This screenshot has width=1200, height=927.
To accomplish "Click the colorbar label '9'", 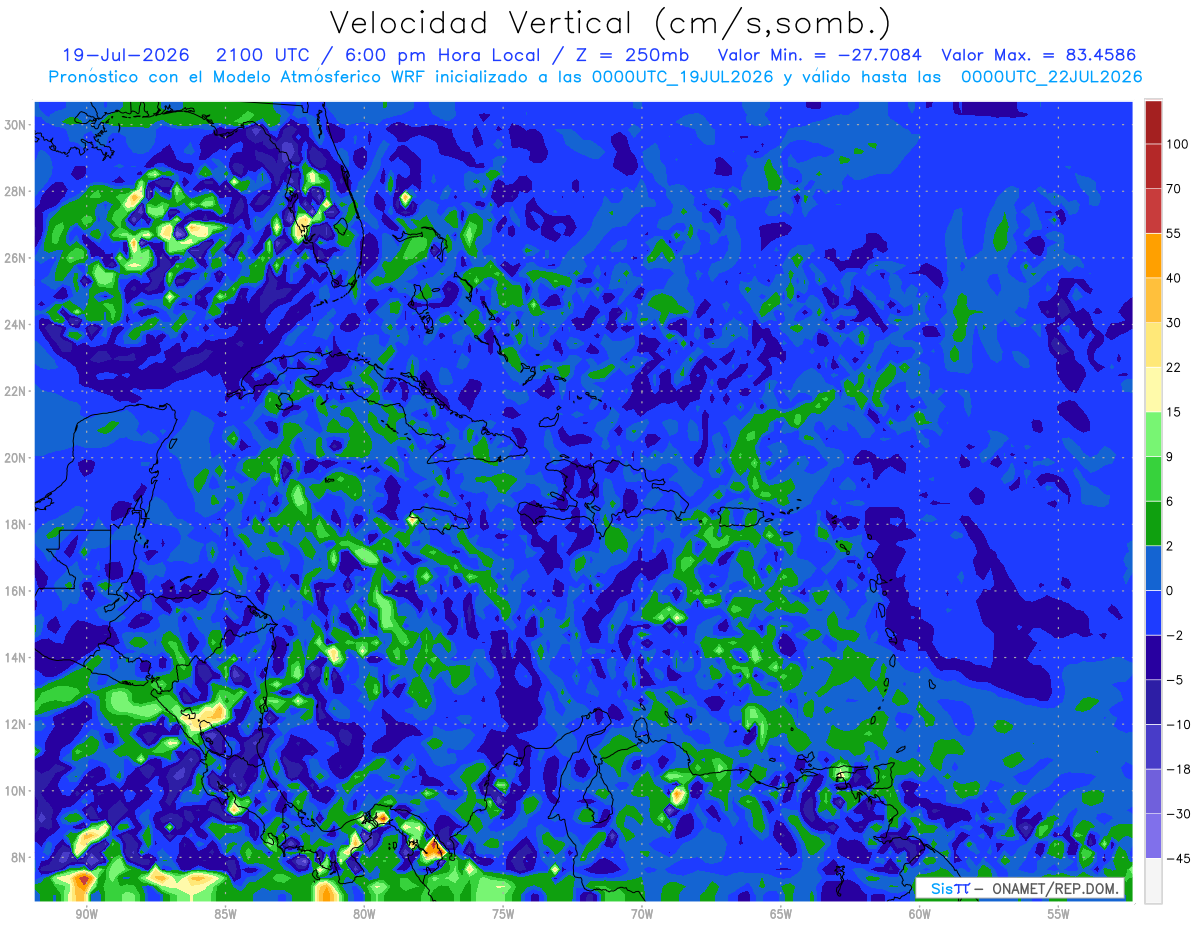I will coord(1171,456).
